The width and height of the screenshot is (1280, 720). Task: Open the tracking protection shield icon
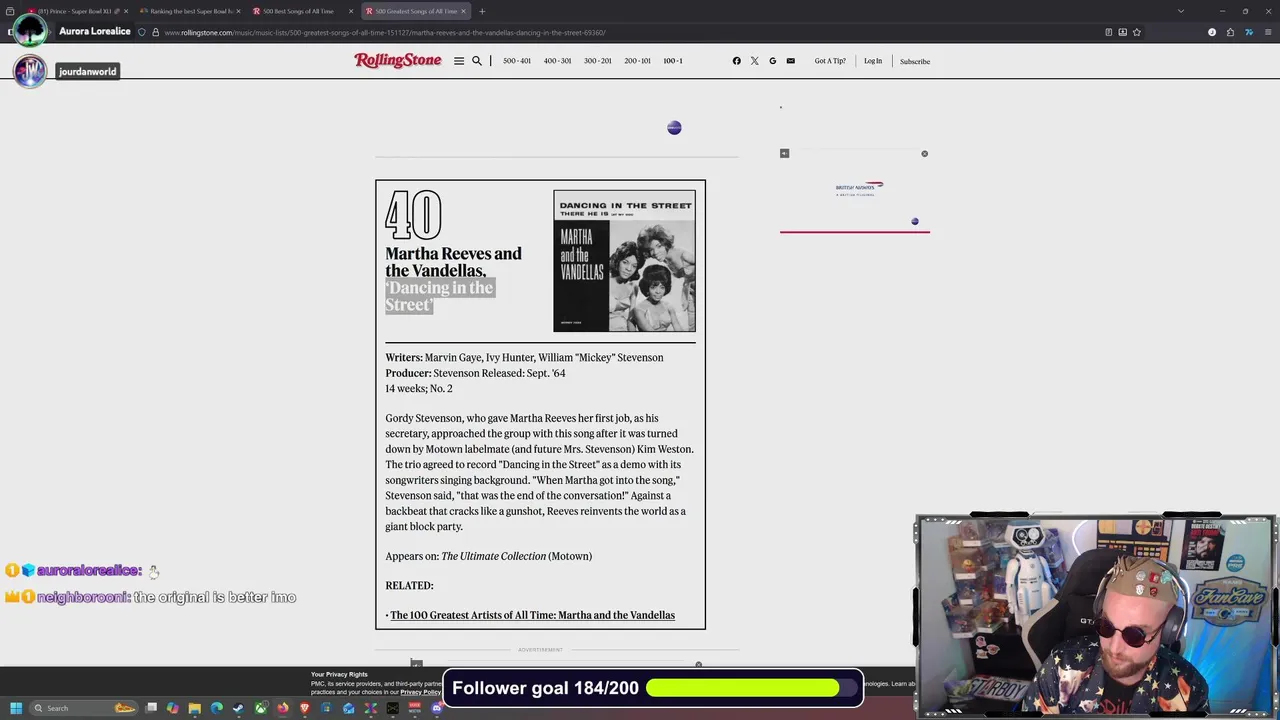[x=141, y=32]
